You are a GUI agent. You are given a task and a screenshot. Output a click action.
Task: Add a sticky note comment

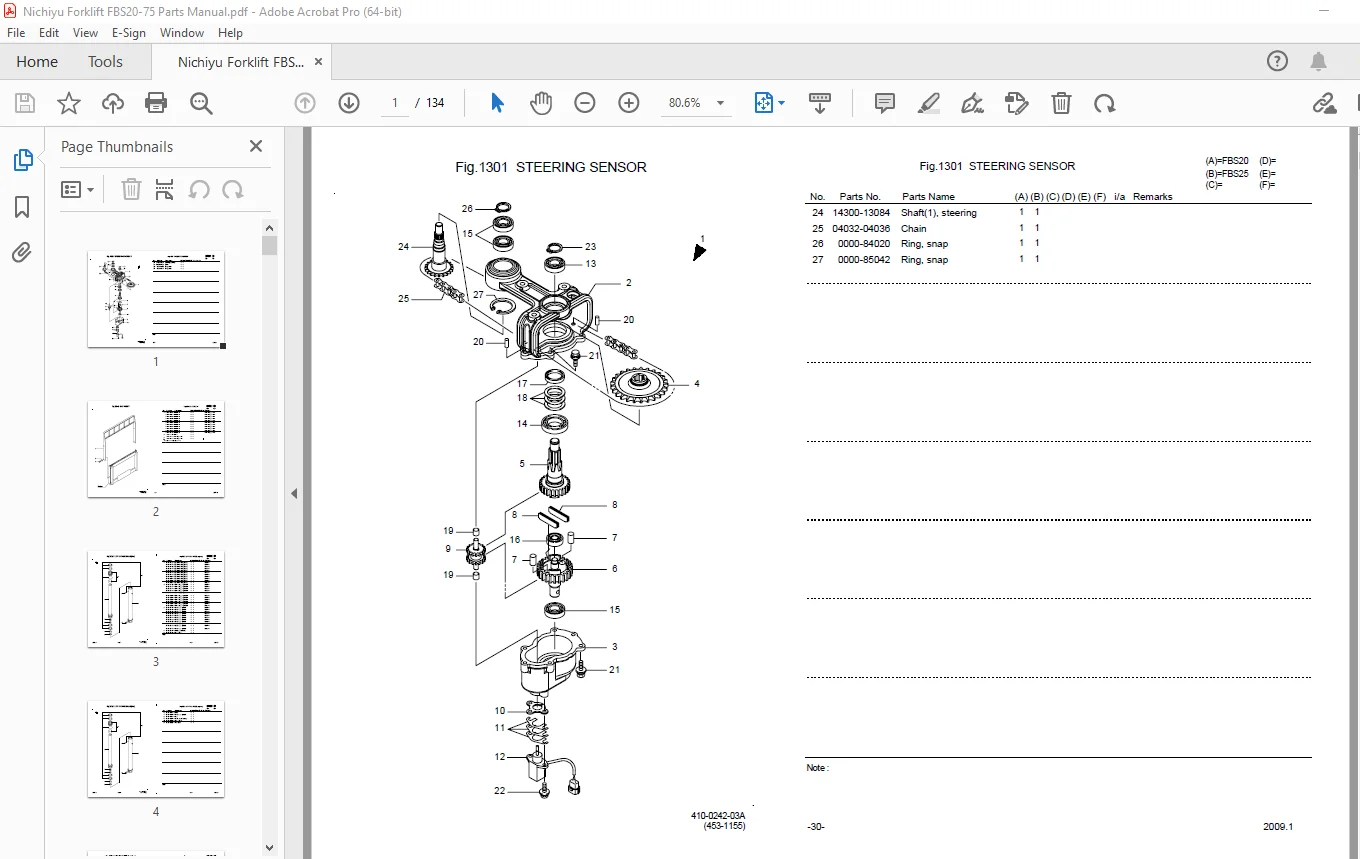pos(885,103)
